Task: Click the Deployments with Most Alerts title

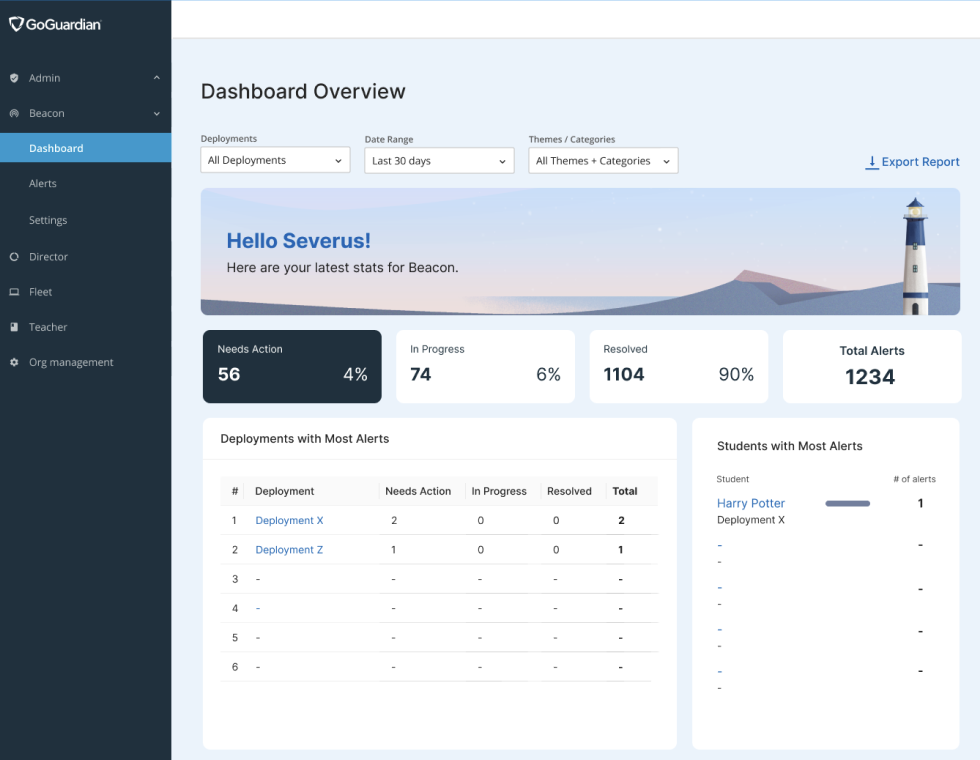Action: [304, 439]
